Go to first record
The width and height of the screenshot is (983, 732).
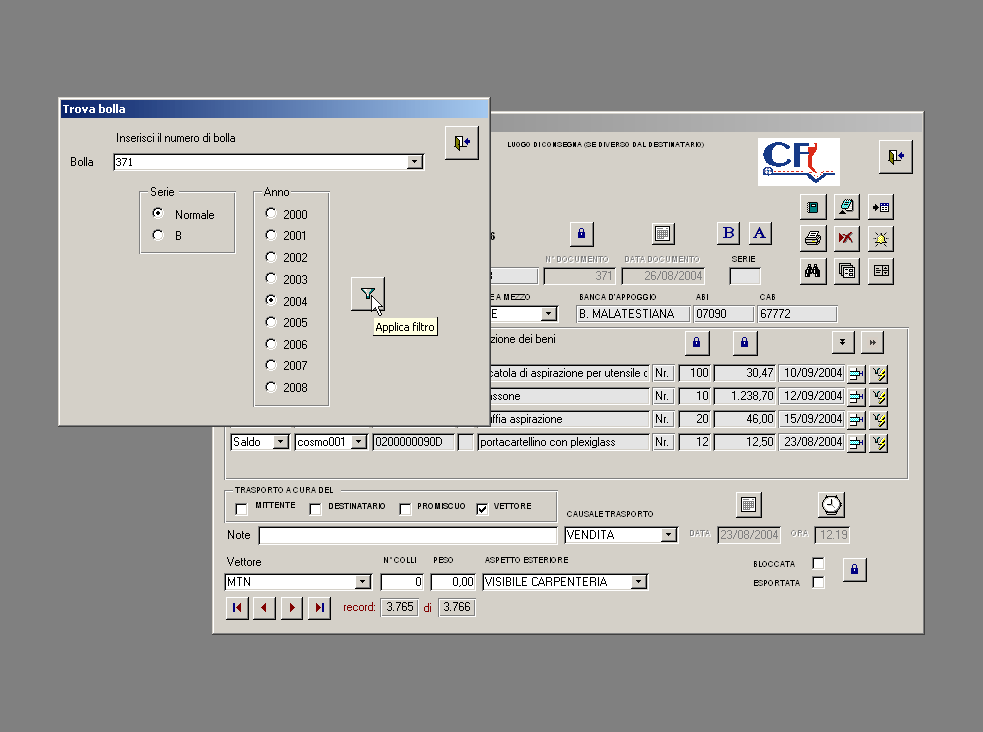point(237,607)
